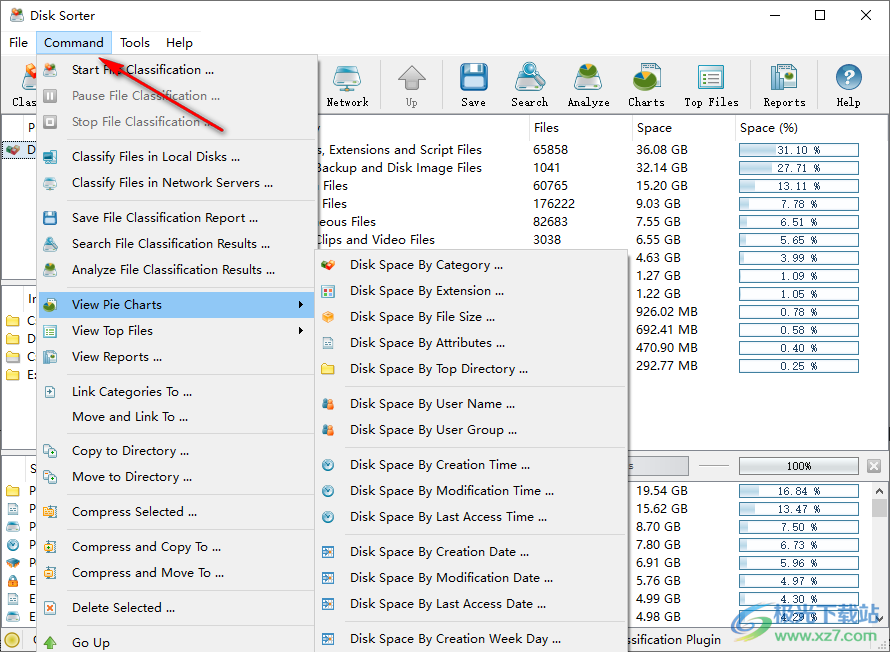The image size is (890, 652).
Task: Choose Compress and Copy To entry
Action: pyautogui.click(x=177, y=547)
